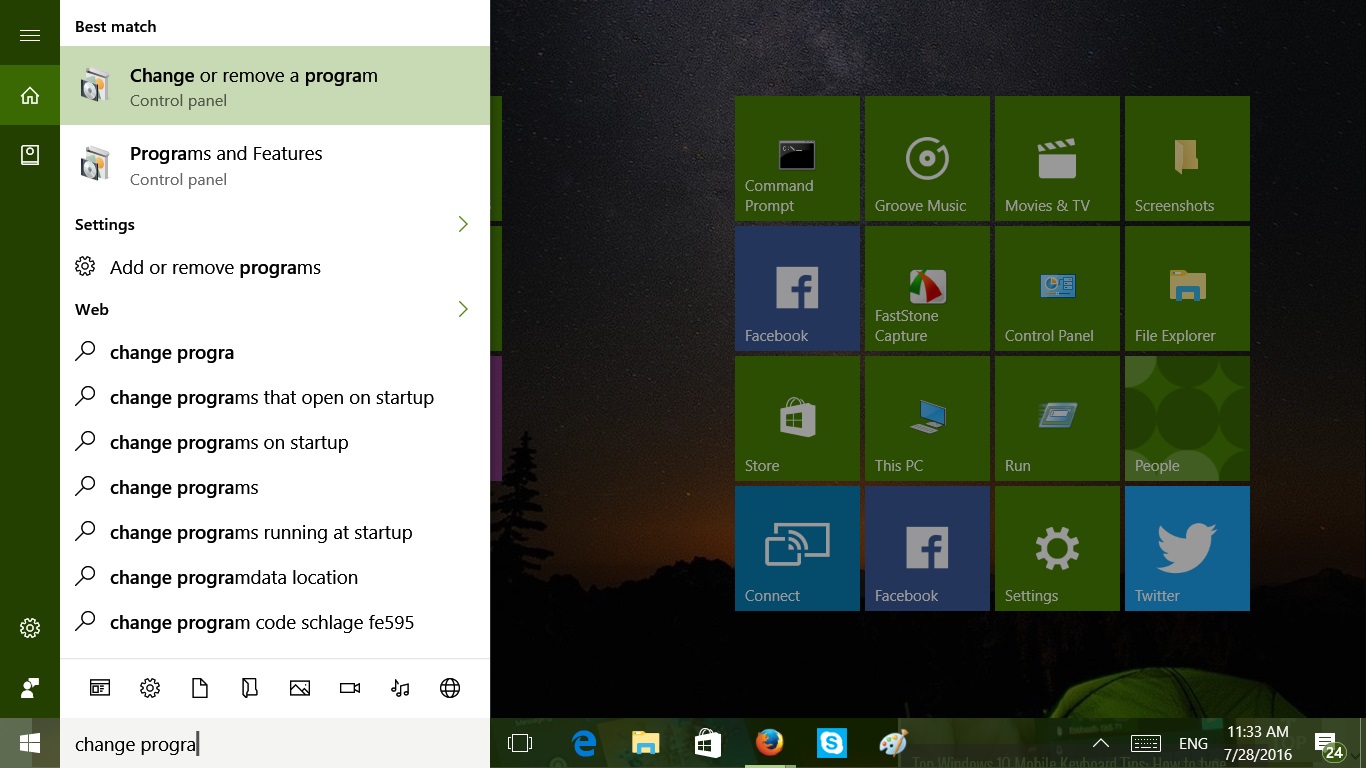Open the Command Prompt tile
Viewport: 1366px width, 768px height.
click(797, 158)
